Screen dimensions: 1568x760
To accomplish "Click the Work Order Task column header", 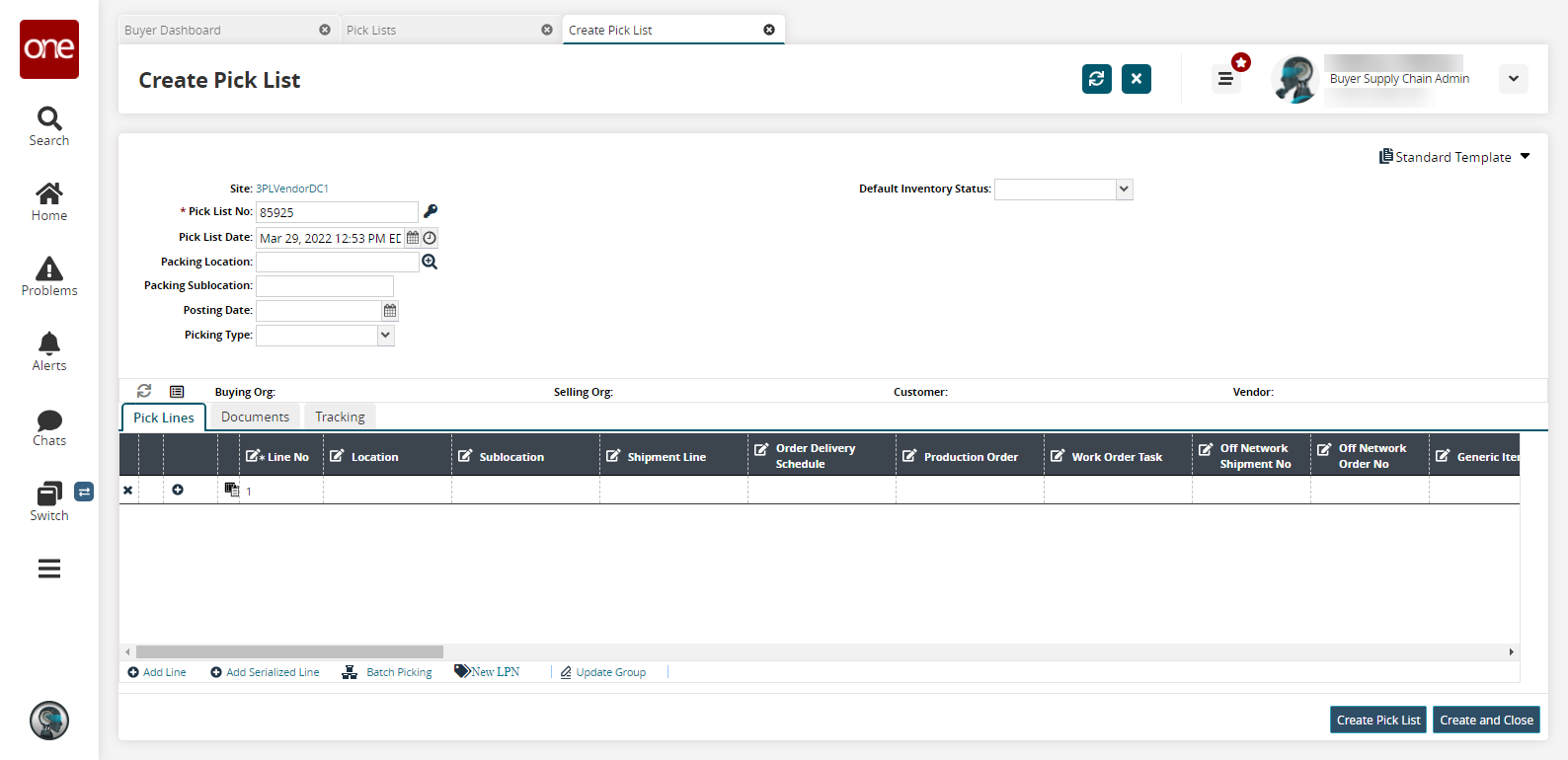I will coord(1118,456).
